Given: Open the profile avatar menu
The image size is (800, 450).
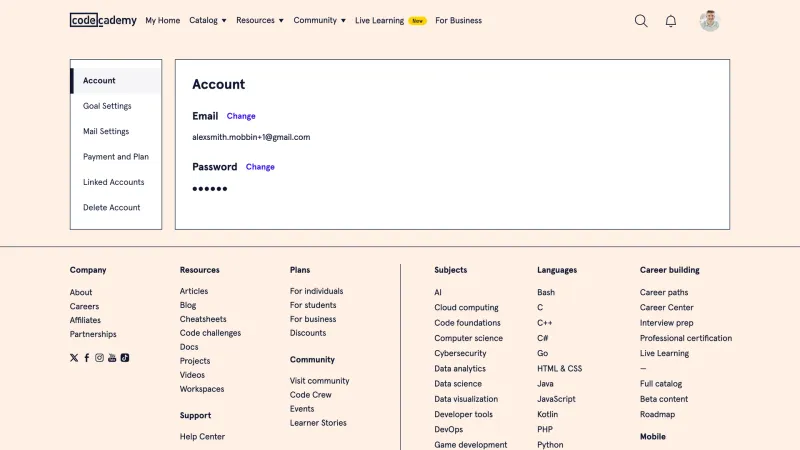Looking at the screenshot, I should pyautogui.click(x=709, y=21).
